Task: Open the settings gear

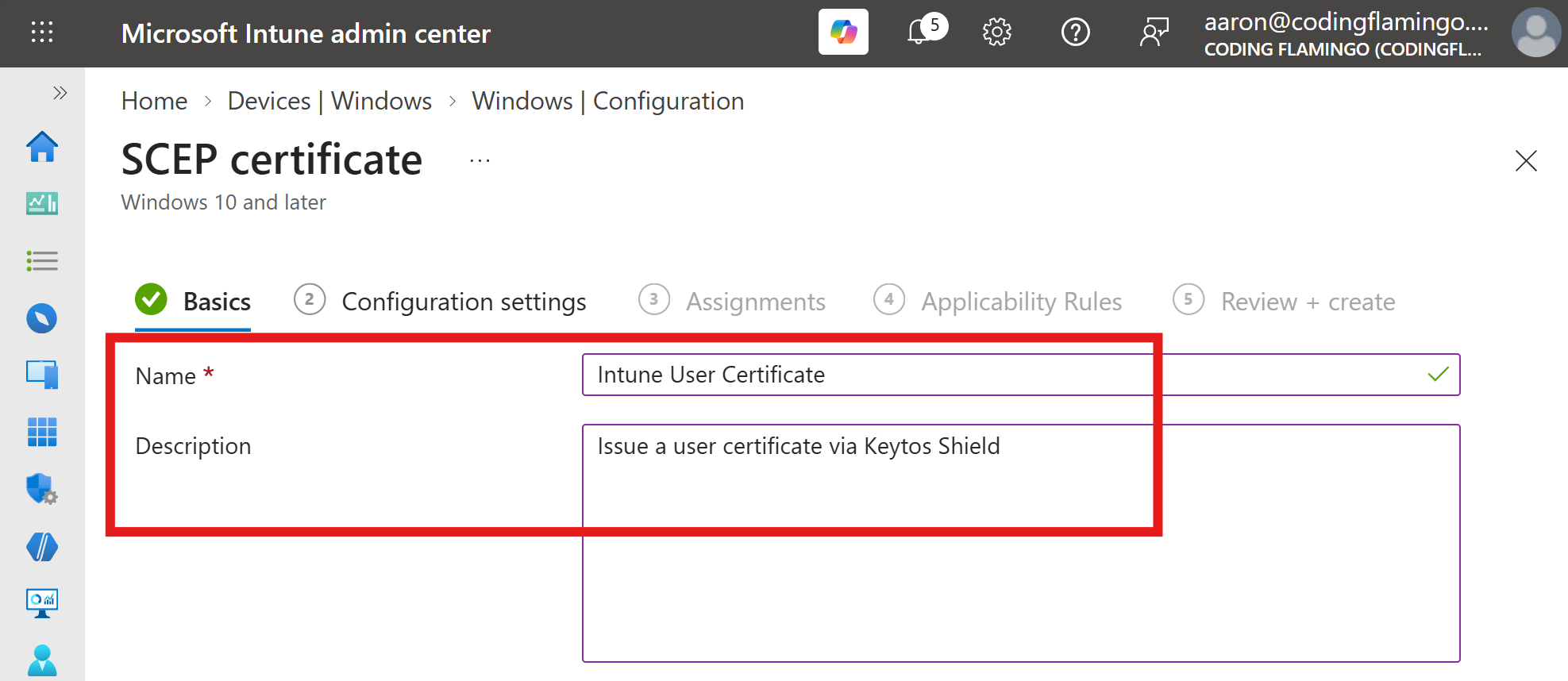Action: point(996,33)
